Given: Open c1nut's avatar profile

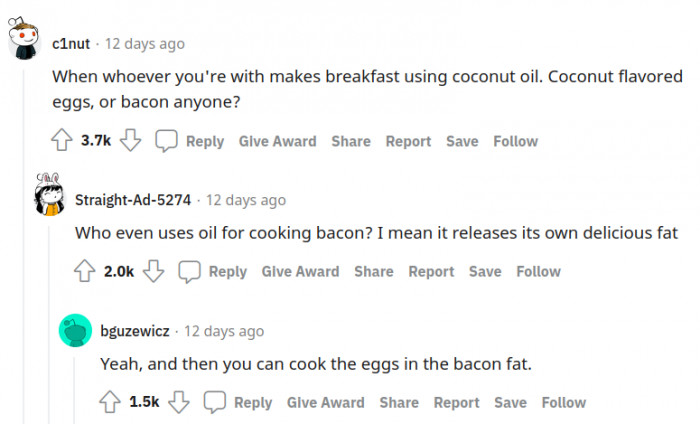Looking at the screenshot, I should 24,39.
